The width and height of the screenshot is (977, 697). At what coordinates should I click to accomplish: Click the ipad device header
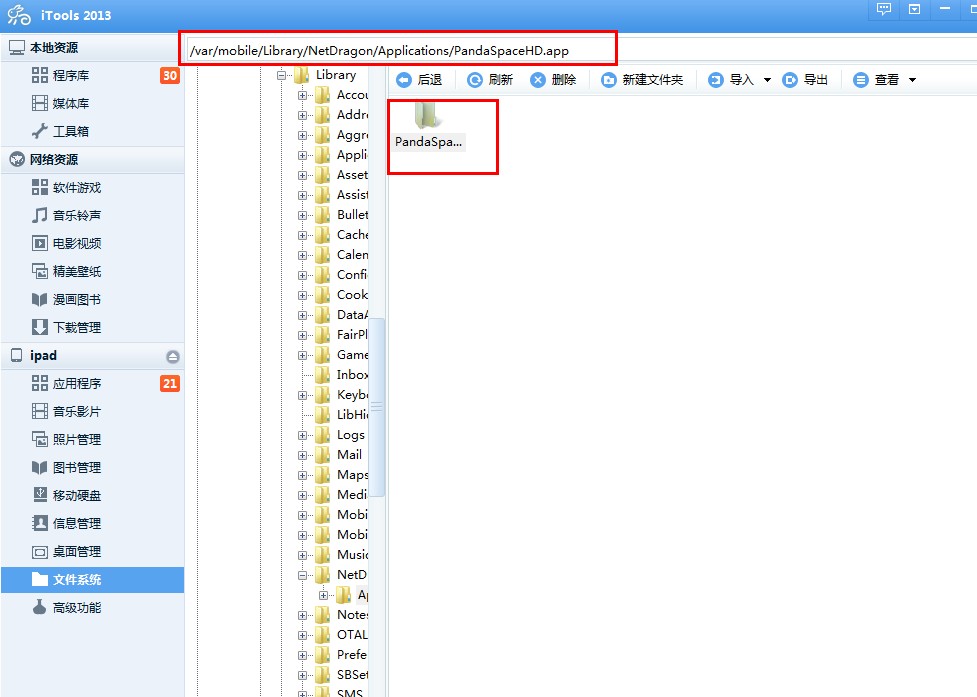point(92,356)
